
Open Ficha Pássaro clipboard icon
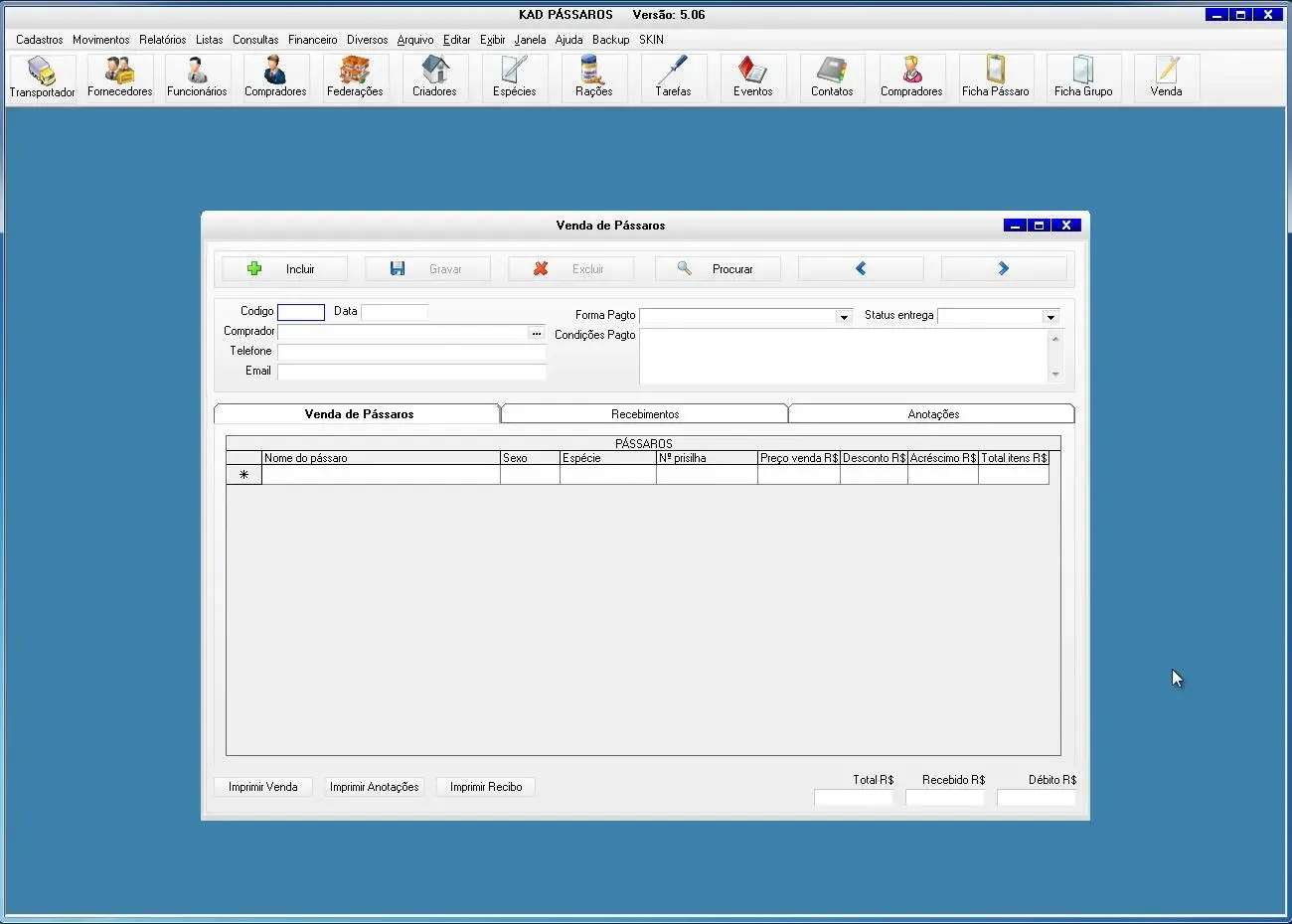point(995,77)
